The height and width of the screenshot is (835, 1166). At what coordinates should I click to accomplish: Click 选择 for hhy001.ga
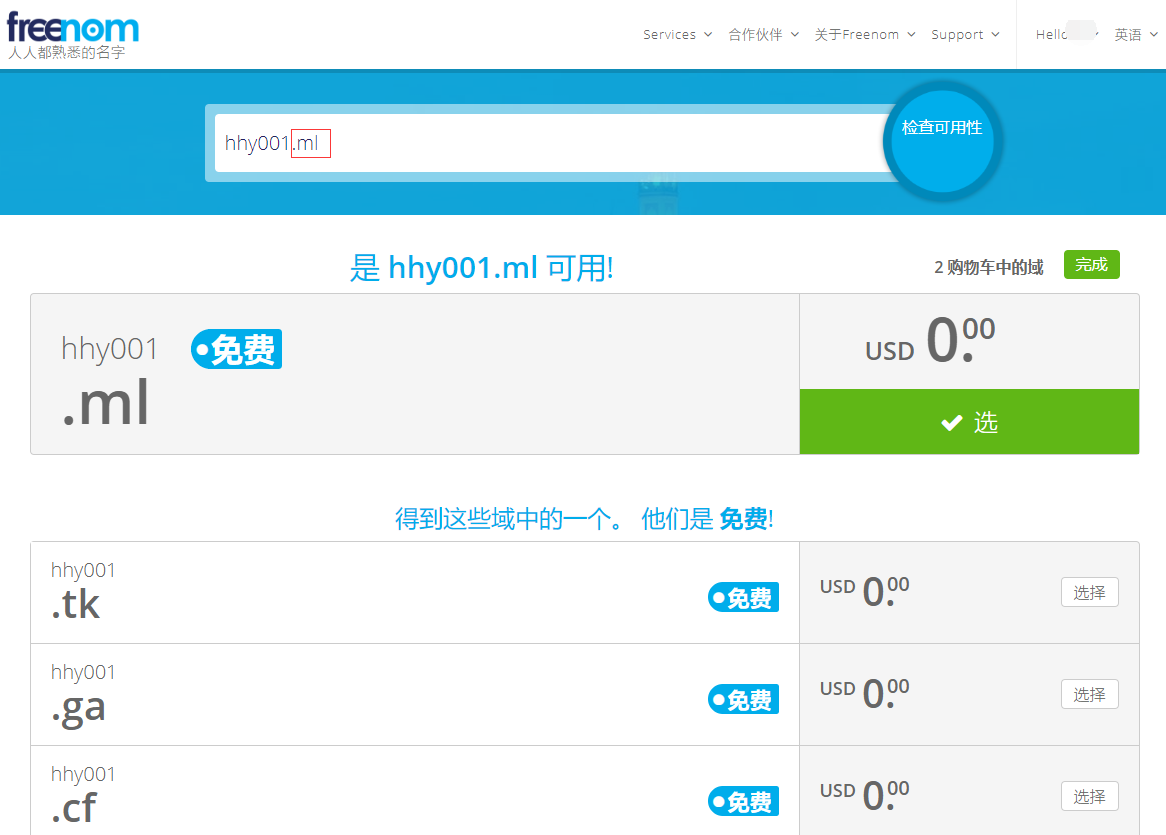pos(1089,694)
